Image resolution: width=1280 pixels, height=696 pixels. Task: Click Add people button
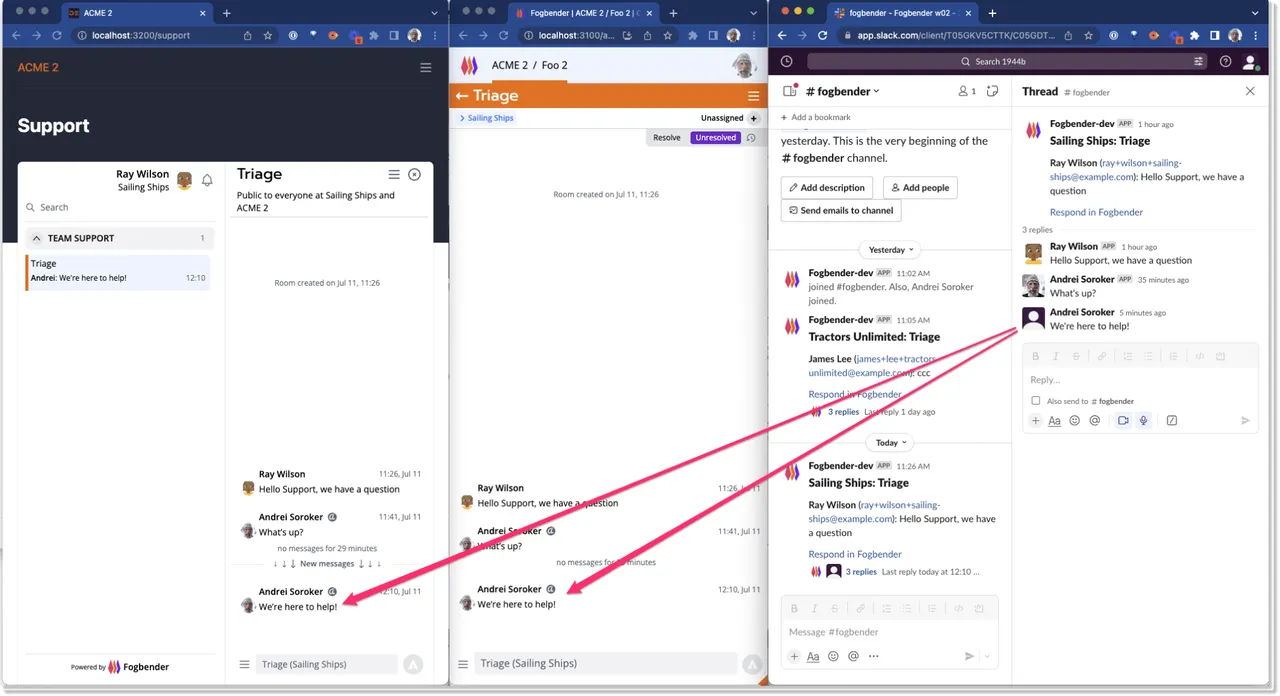[920, 188]
